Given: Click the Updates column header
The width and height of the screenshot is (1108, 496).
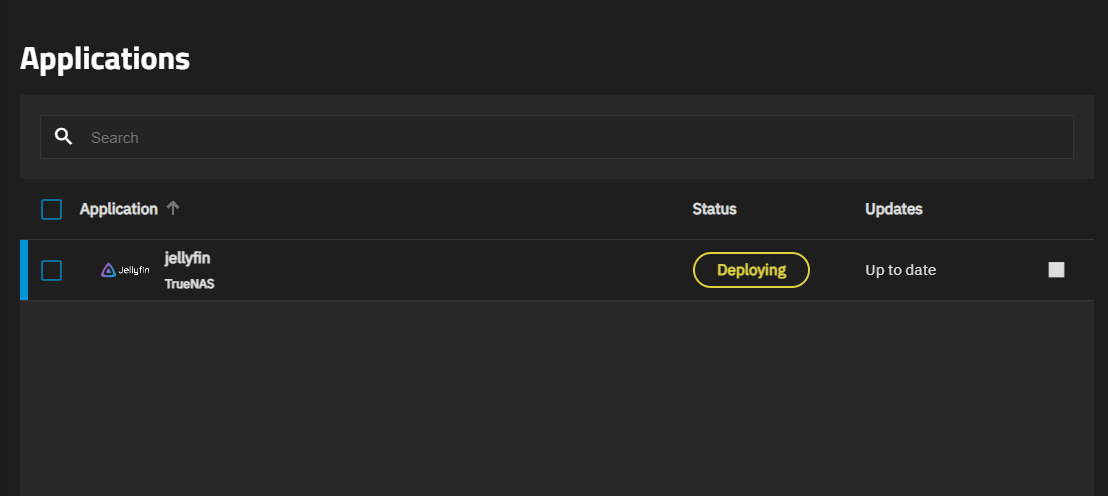Looking at the screenshot, I should (893, 209).
